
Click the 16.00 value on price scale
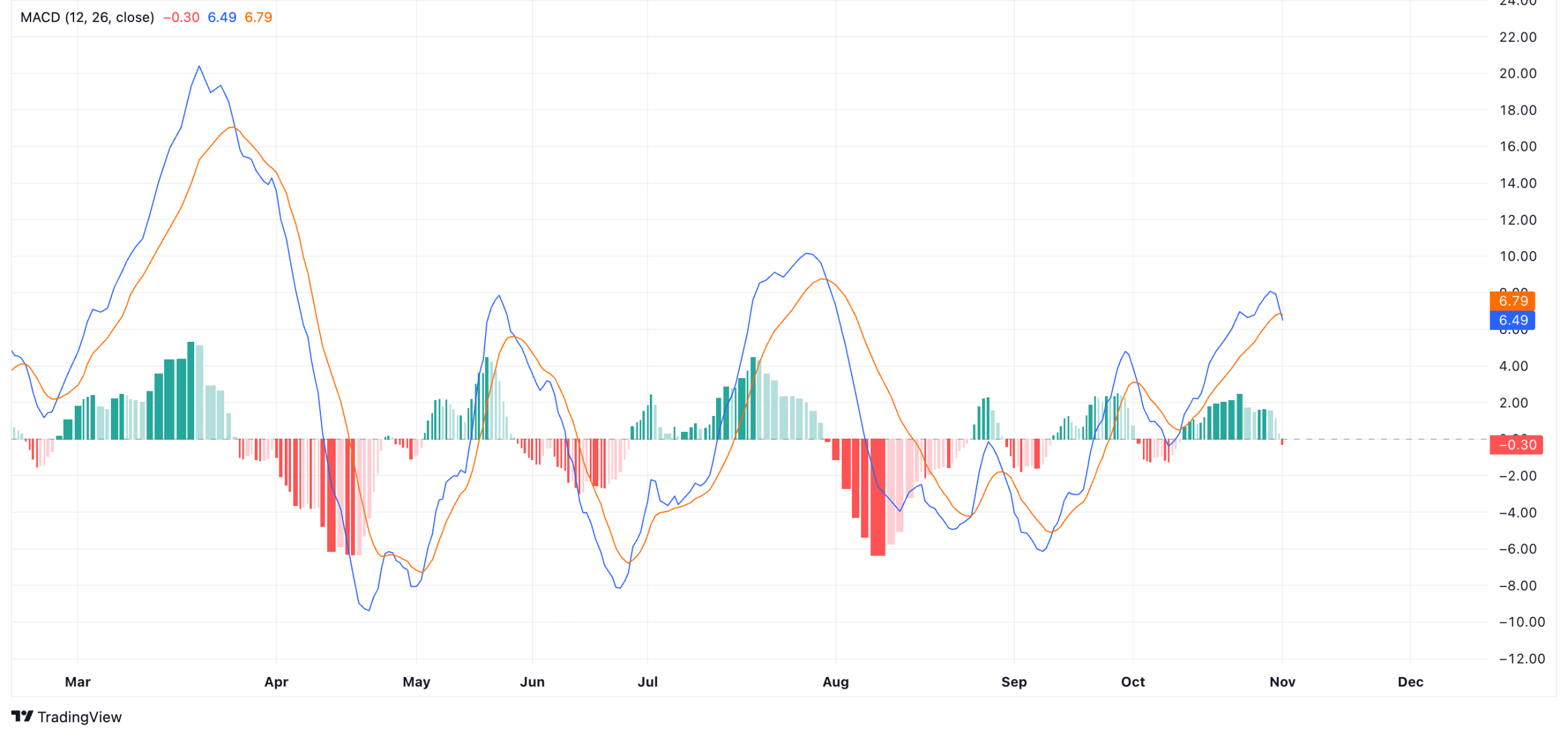coord(1517,146)
